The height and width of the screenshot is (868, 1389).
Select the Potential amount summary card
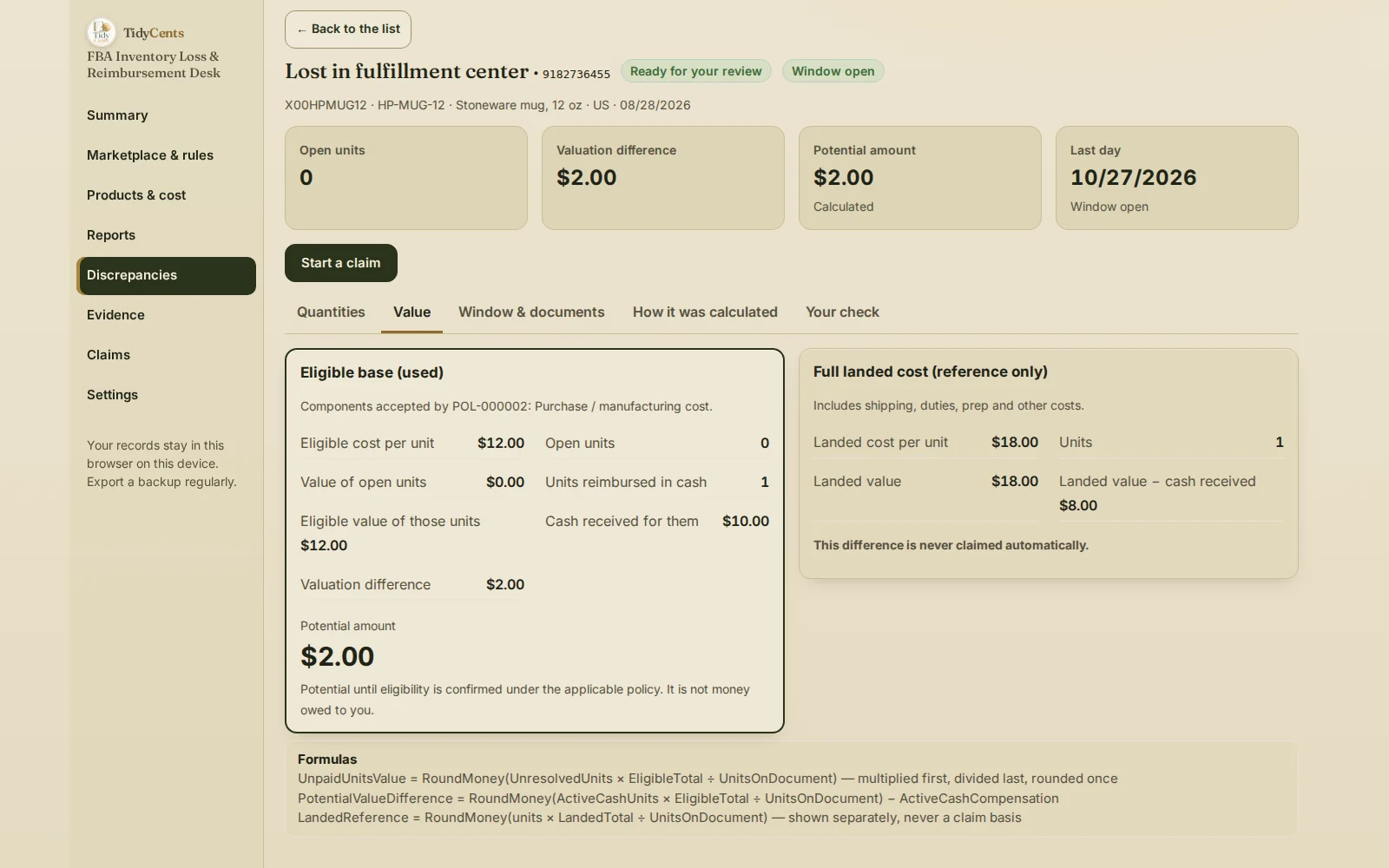coord(920,178)
